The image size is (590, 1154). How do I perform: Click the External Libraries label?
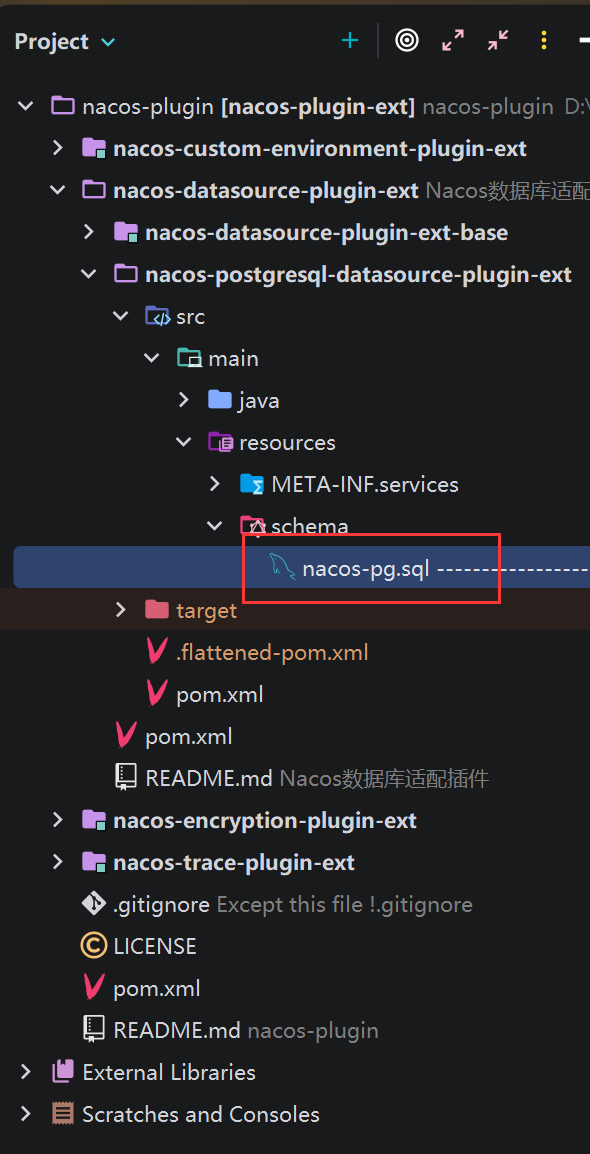[x=169, y=1072]
